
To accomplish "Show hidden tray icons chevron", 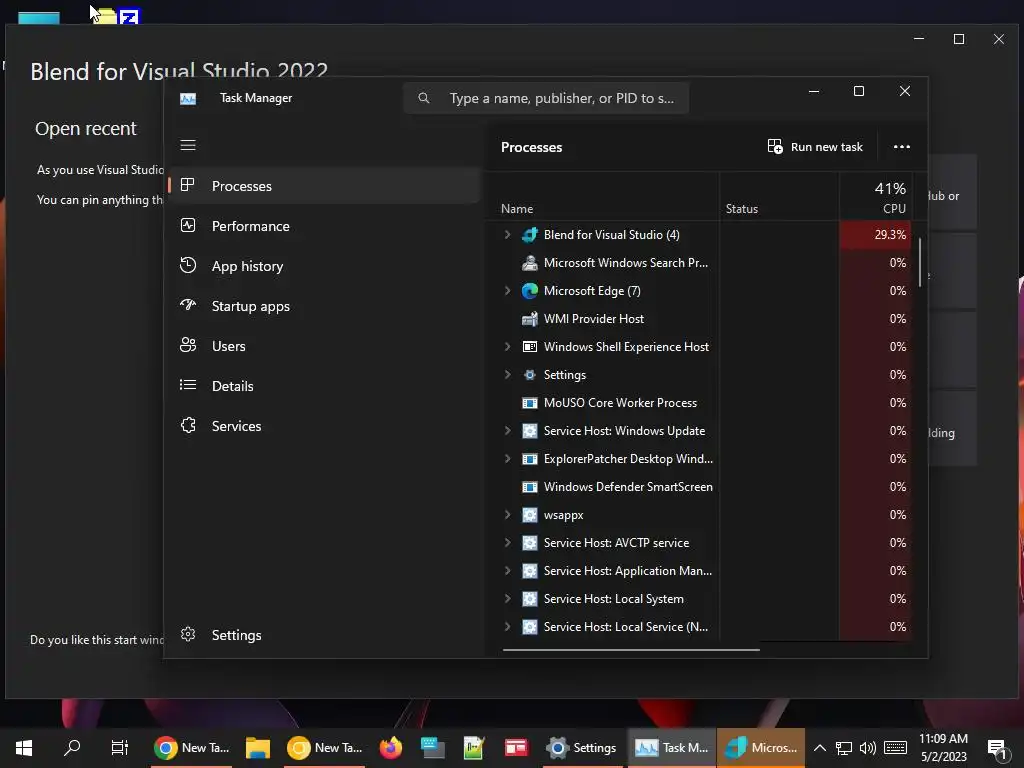I will (820, 748).
